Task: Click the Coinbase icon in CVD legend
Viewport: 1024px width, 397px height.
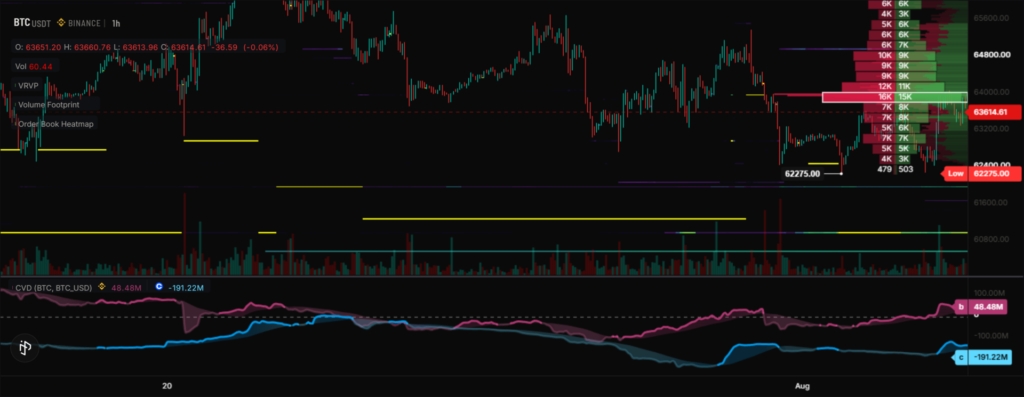Action: pos(160,287)
